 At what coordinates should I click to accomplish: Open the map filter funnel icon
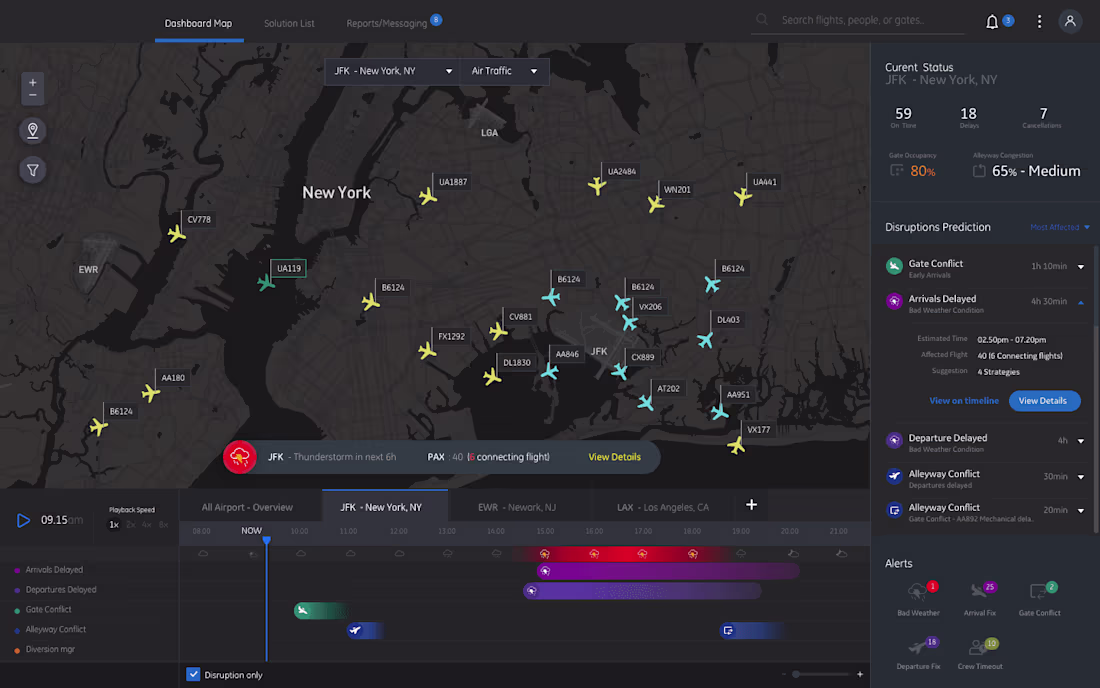[x=32, y=170]
